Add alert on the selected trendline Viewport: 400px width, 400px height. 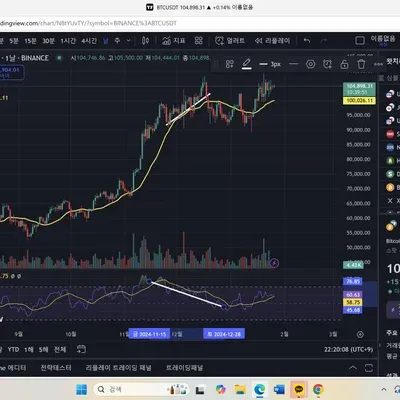pyautogui.click(x=327, y=64)
